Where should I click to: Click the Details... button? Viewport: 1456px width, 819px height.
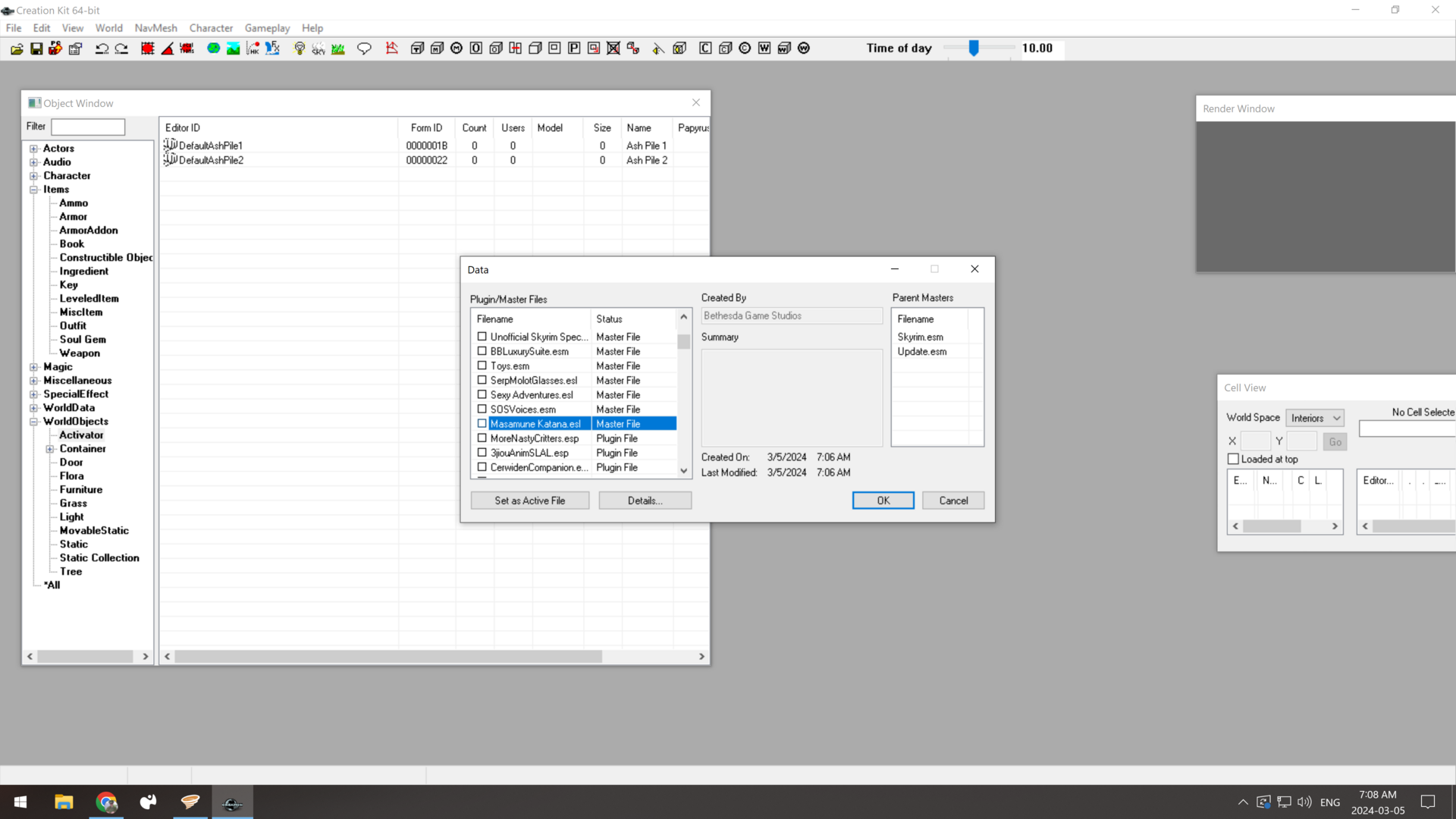click(x=645, y=500)
